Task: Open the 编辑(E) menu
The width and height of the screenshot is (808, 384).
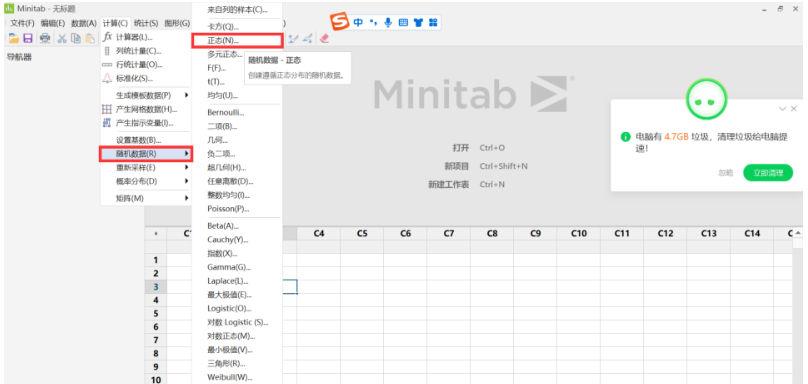Action: (x=53, y=23)
